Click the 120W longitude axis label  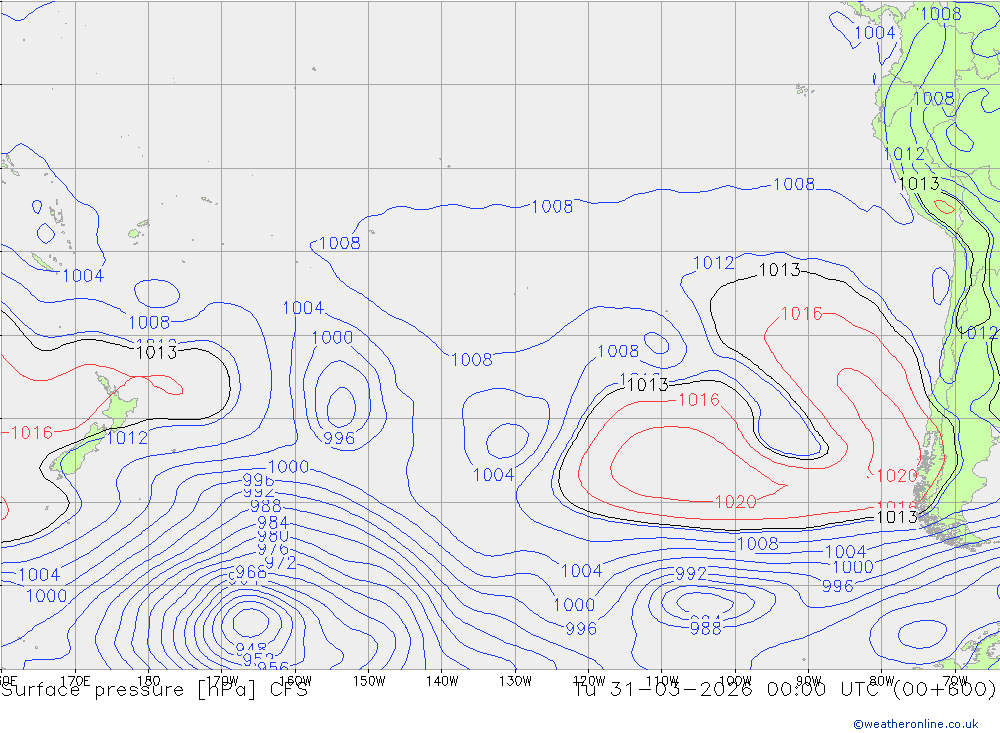[589, 681]
